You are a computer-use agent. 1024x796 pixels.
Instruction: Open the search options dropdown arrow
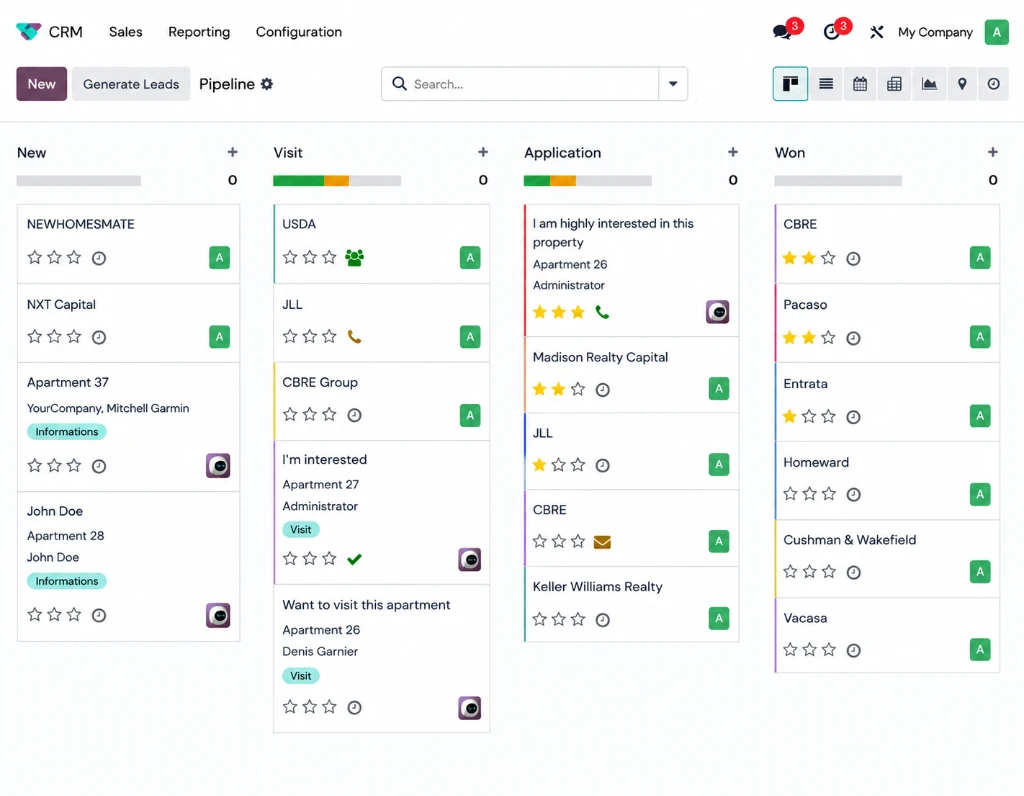point(673,84)
